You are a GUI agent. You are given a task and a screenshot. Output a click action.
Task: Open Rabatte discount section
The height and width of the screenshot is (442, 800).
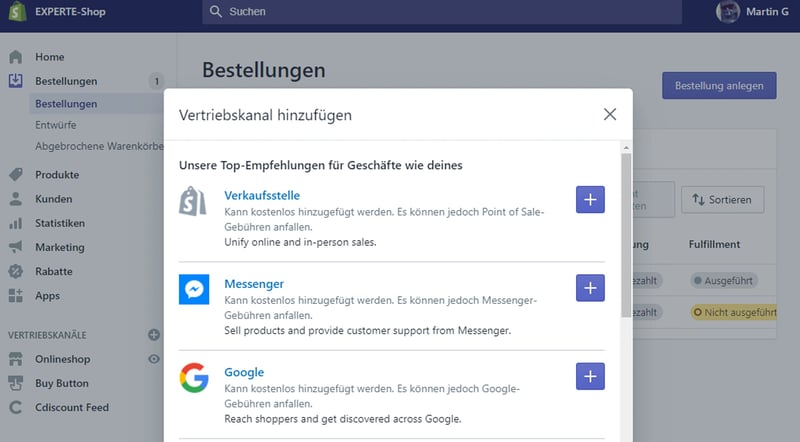56,271
